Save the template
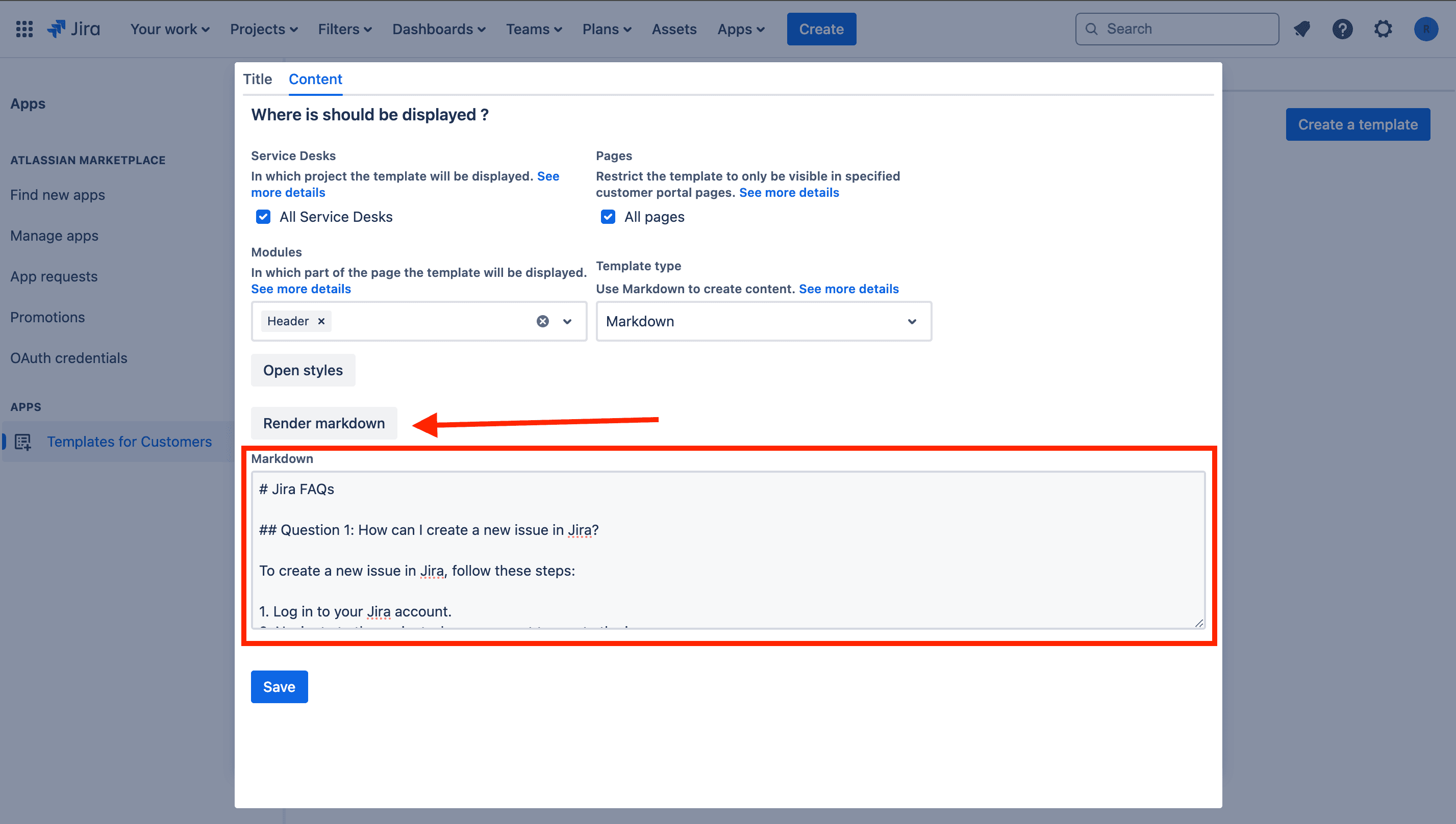This screenshot has height=824, width=1456. tap(279, 686)
